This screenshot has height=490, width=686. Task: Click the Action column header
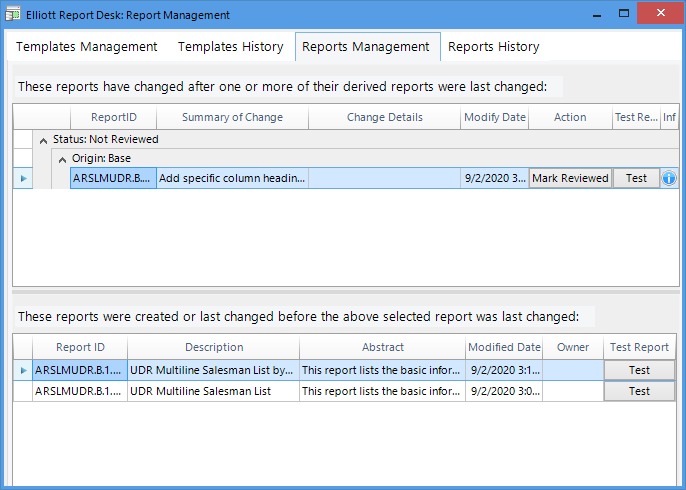pyautogui.click(x=570, y=117)
